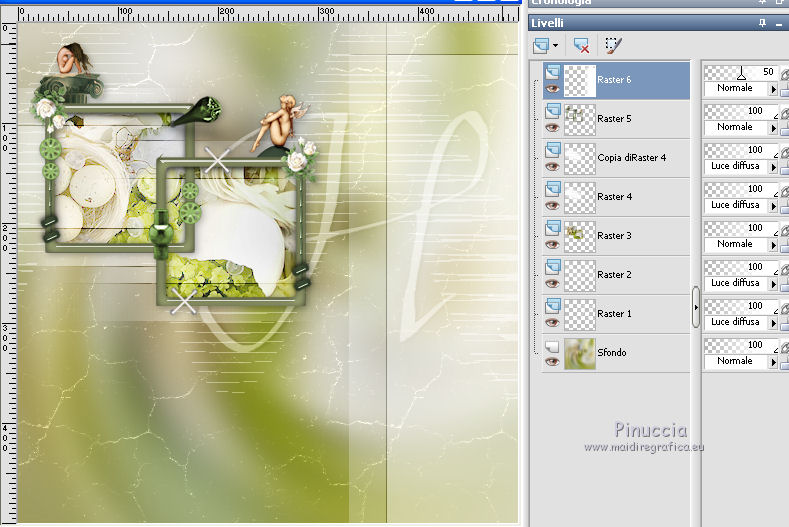789x527 pixels.
Task: Open Copia diRaster 4 Luce diffusa dropdown
Action: click(x=773, y=167)
